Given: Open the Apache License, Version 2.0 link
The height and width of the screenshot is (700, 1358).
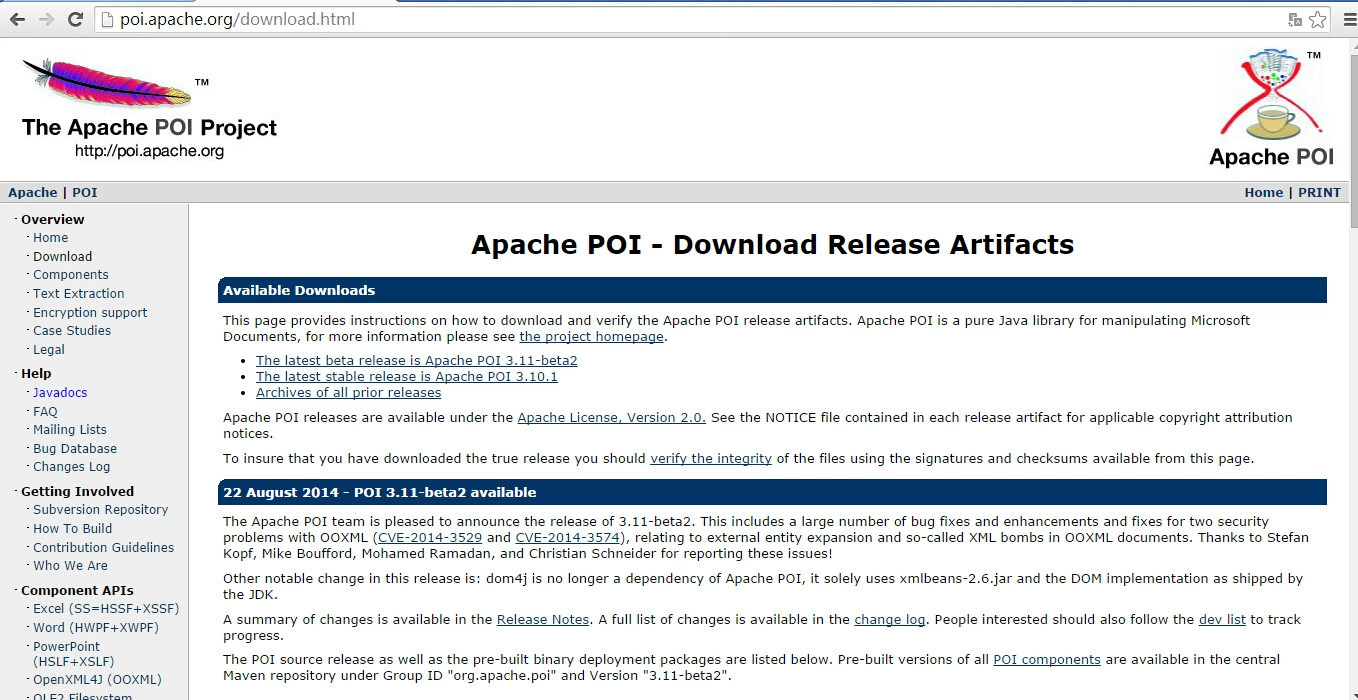Looking at the screenshot, I should [611, 418].
